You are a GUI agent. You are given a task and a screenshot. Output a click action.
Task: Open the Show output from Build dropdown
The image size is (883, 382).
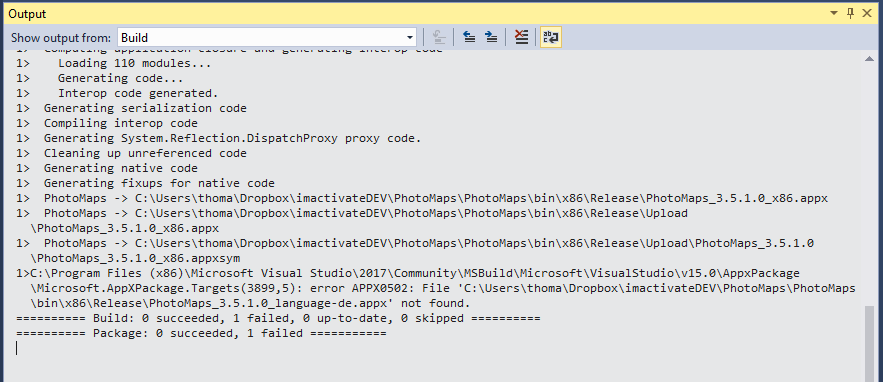coord(267,38)
